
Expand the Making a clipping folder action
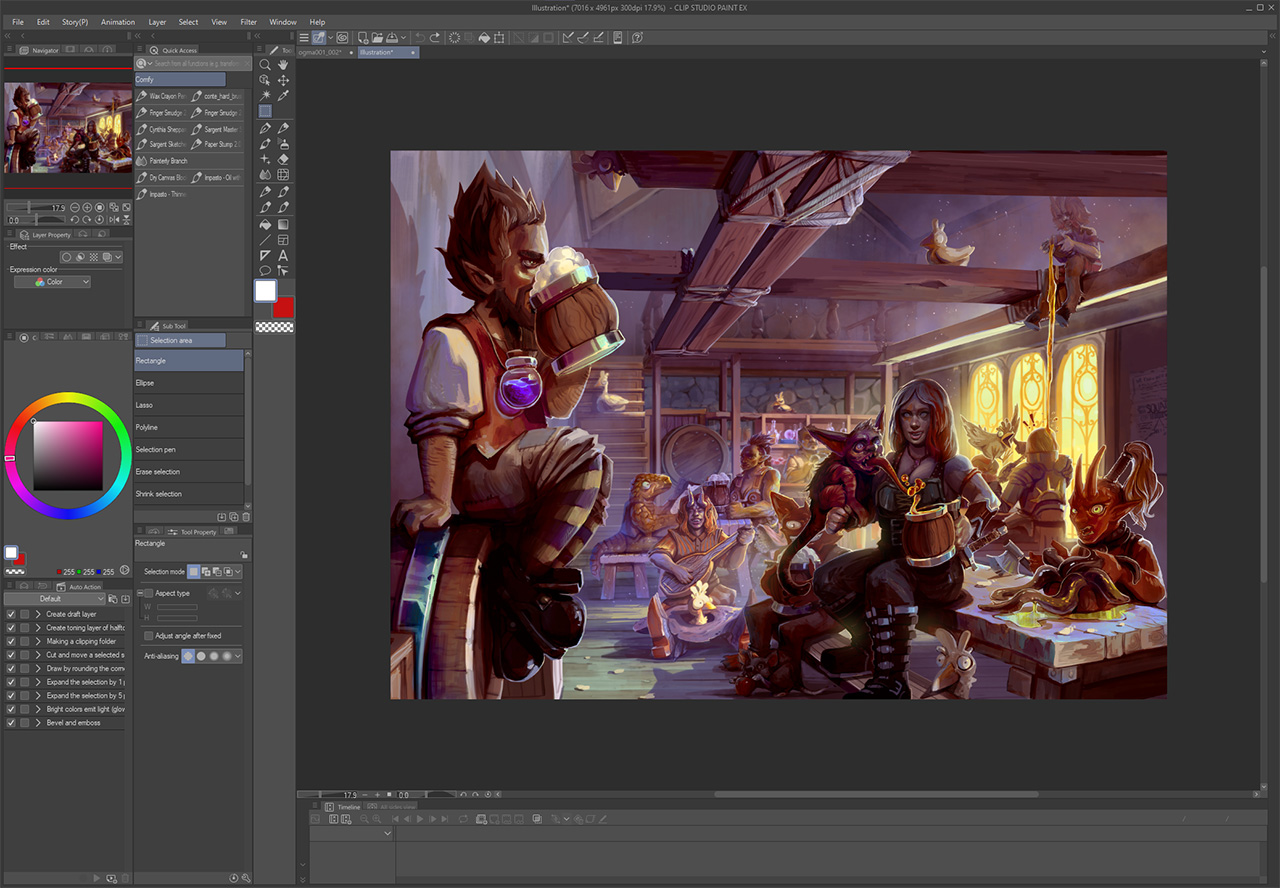coord(37,641)
